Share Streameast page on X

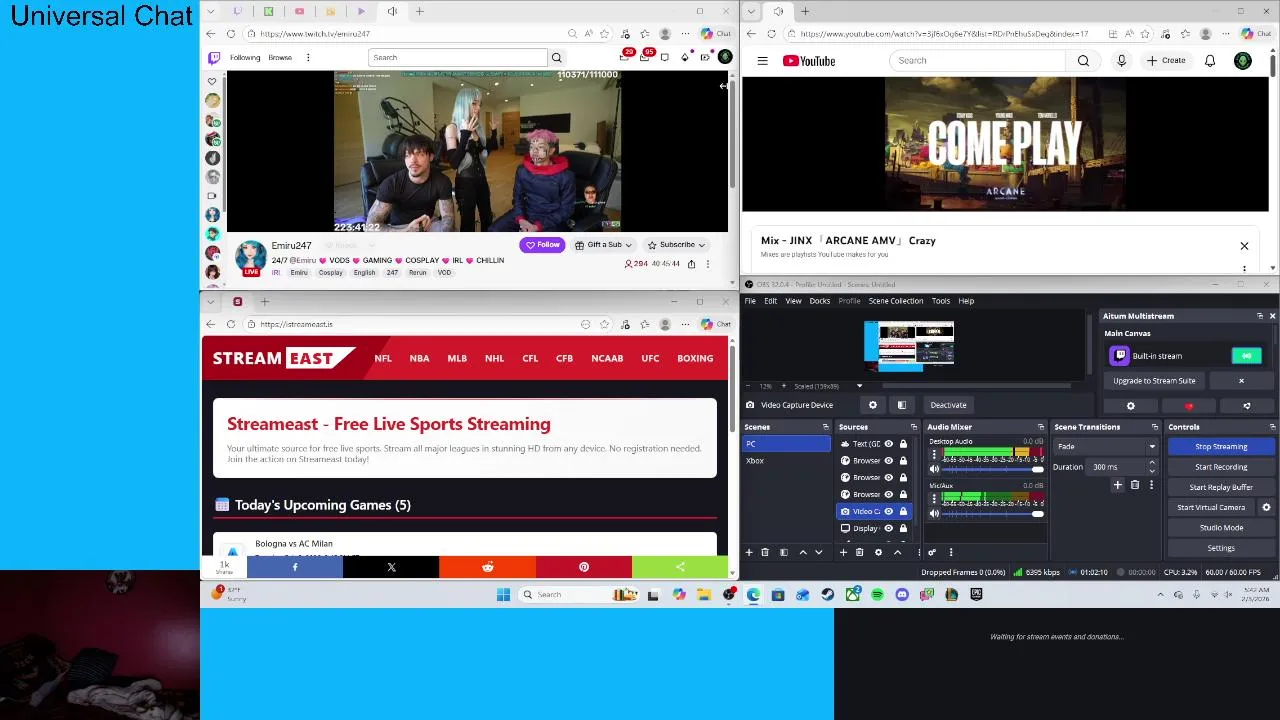click(x=391, y=567)
